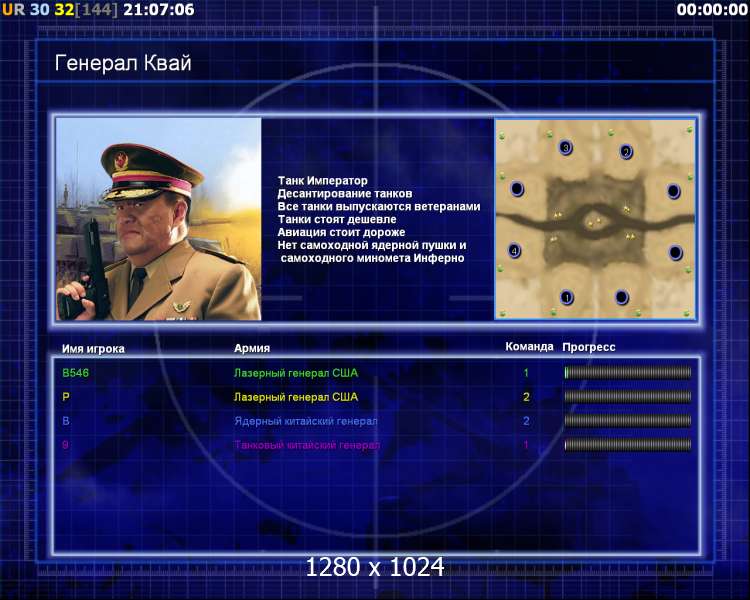Click column header 'Прогресс'
750x600 pixels.
(x=589, y=347)
